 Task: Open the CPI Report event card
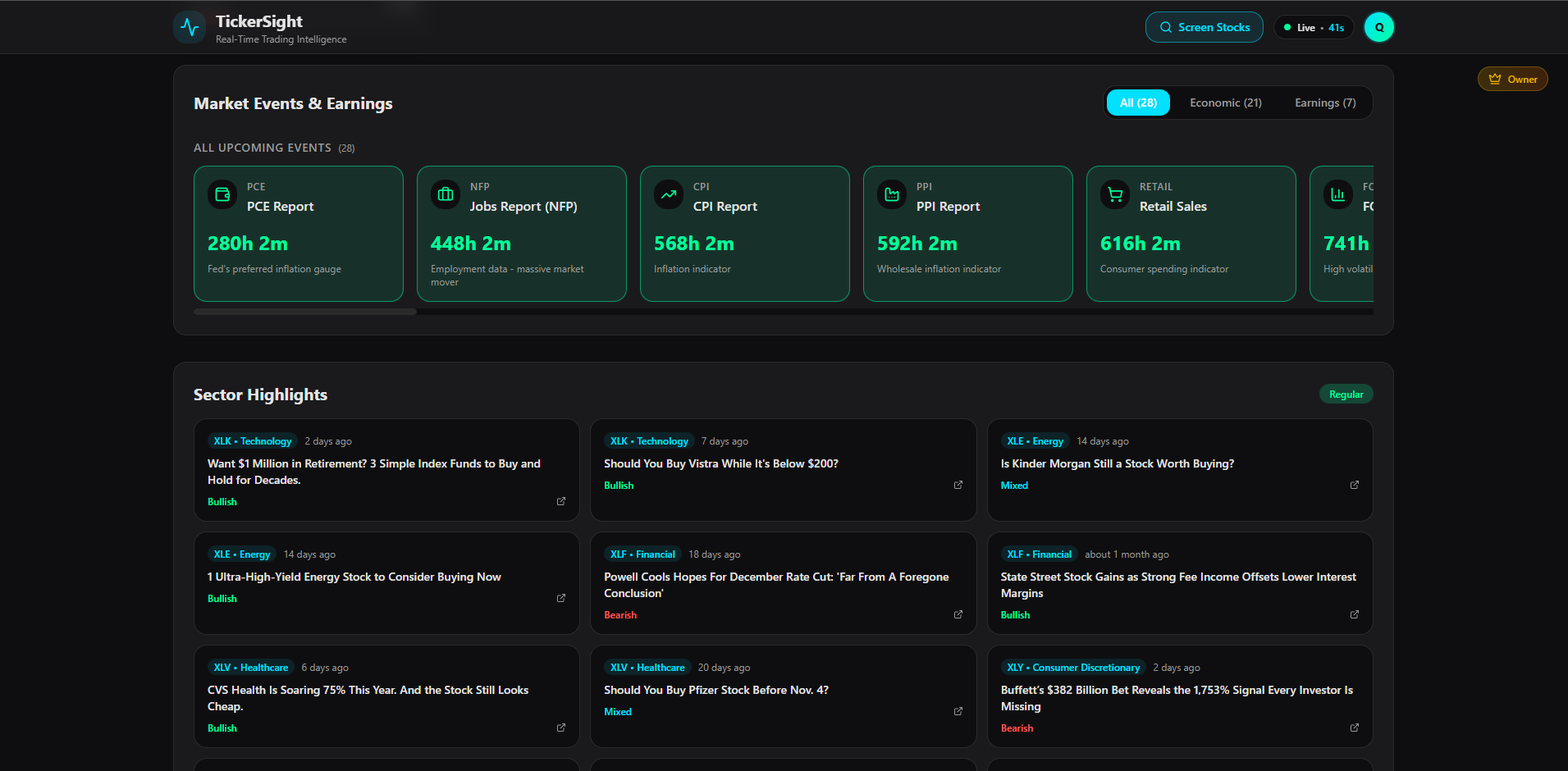[745, 234]
